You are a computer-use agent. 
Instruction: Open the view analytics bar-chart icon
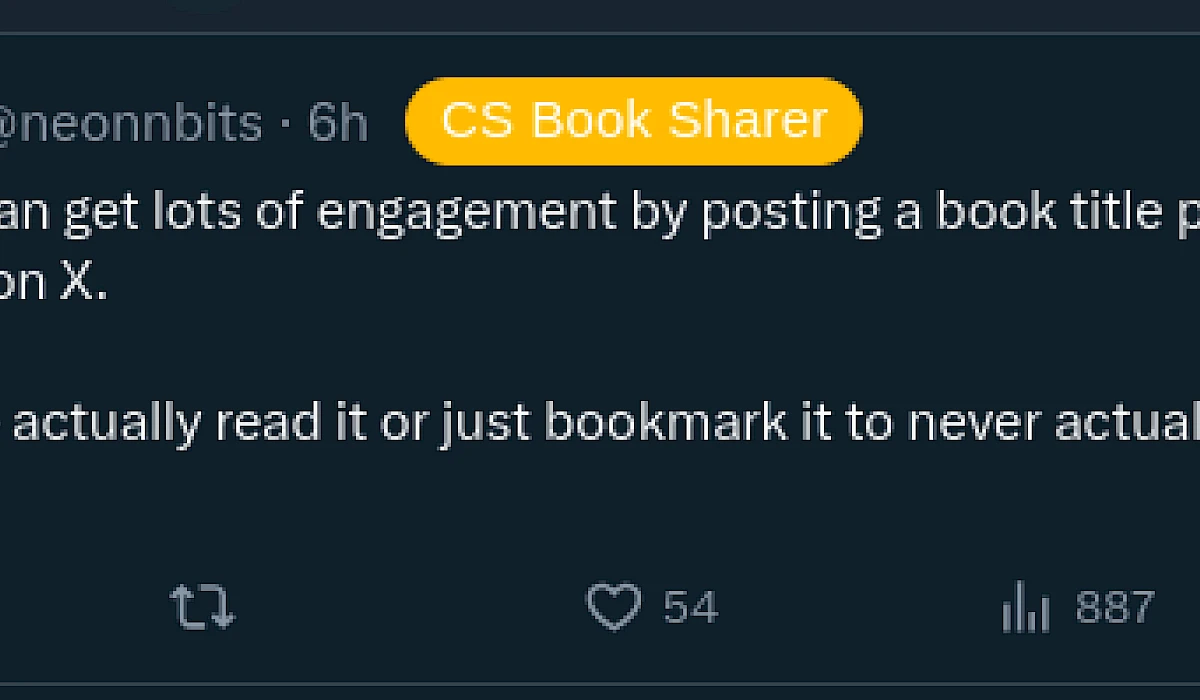(x=1026, y=608)
